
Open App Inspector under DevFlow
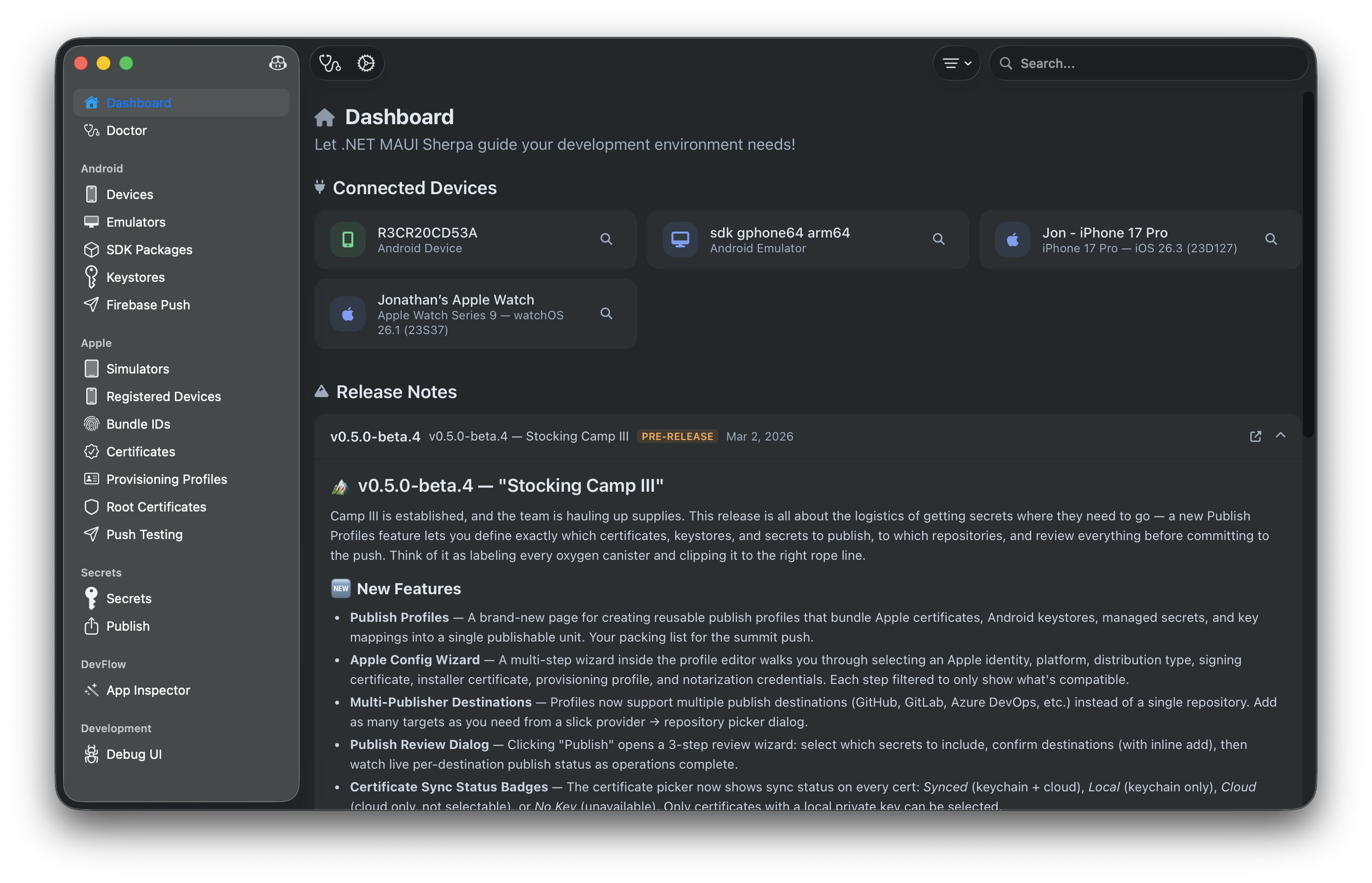click(x=148, y=690)
